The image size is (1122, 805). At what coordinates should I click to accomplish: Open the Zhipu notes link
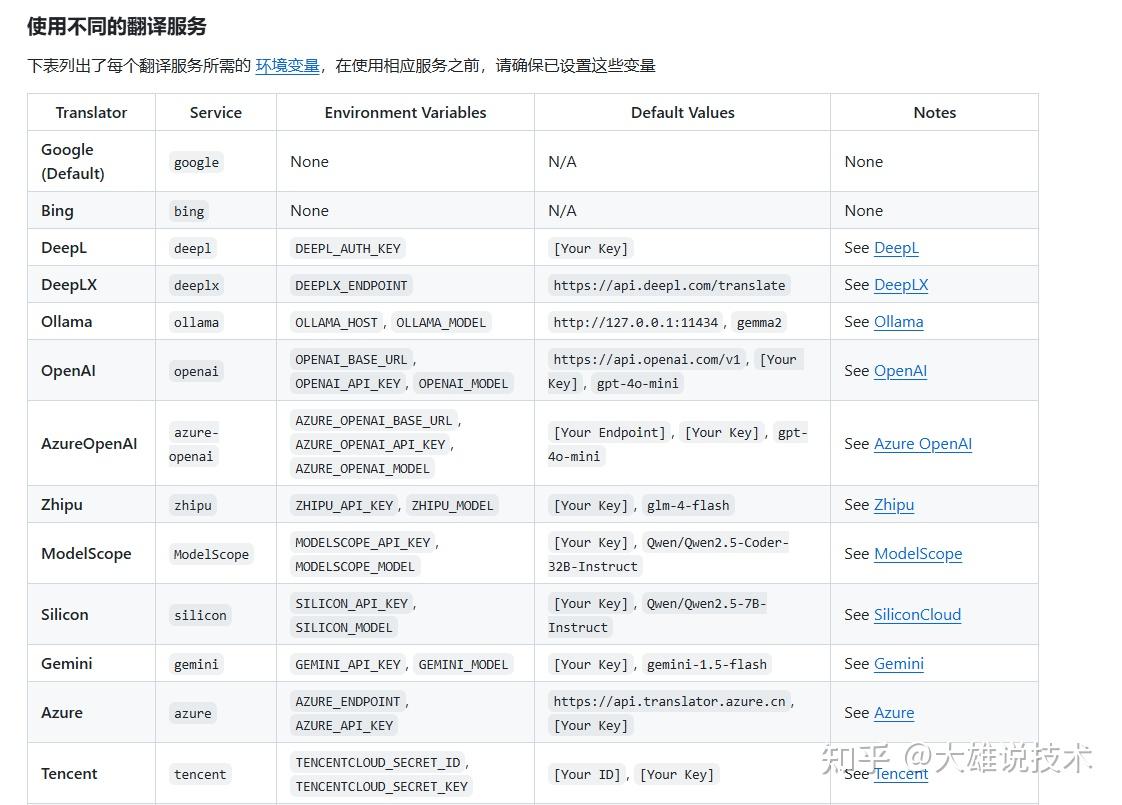[x=894, y=504]
